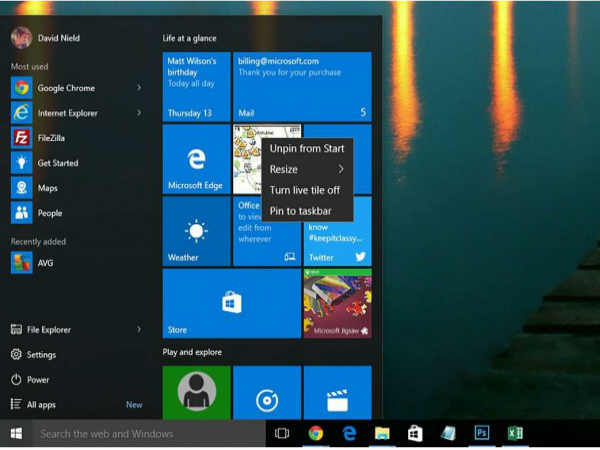Viewport: 600px width, 450px height.
Task: Click the Store tile
Action: click(x=231, y=304)
